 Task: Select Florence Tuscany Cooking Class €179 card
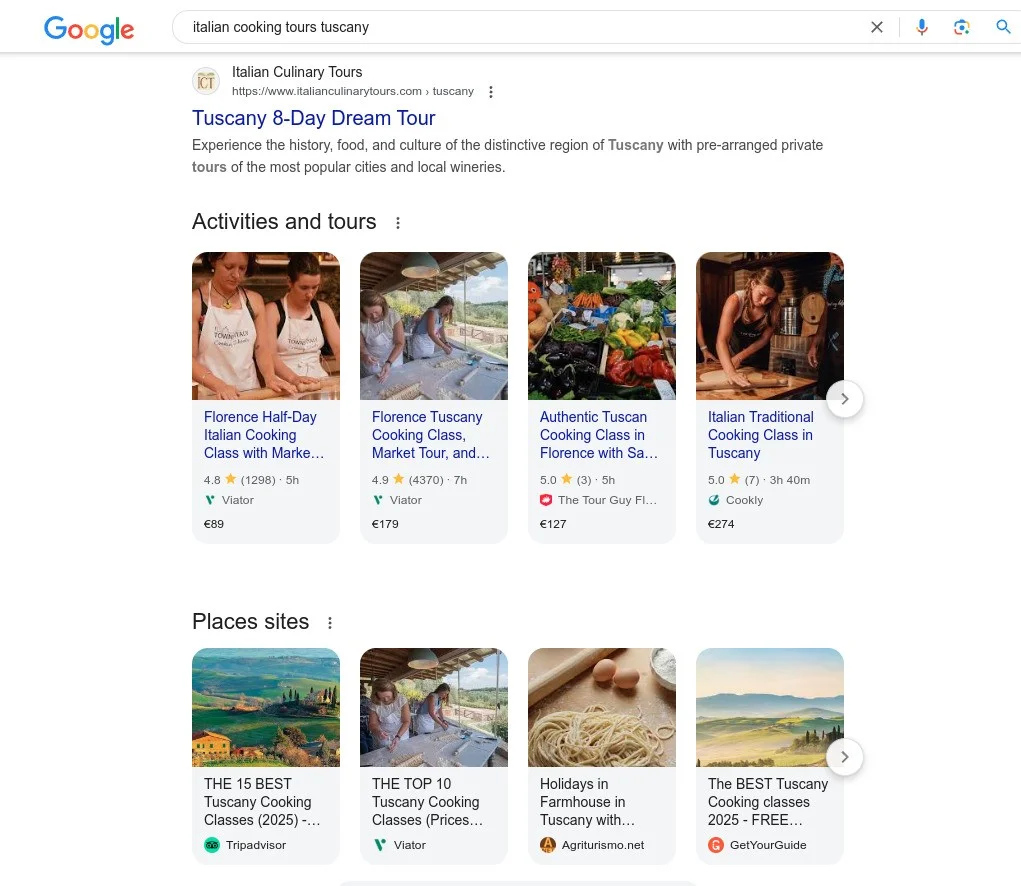pyautogui.click(x=433, y=435)
